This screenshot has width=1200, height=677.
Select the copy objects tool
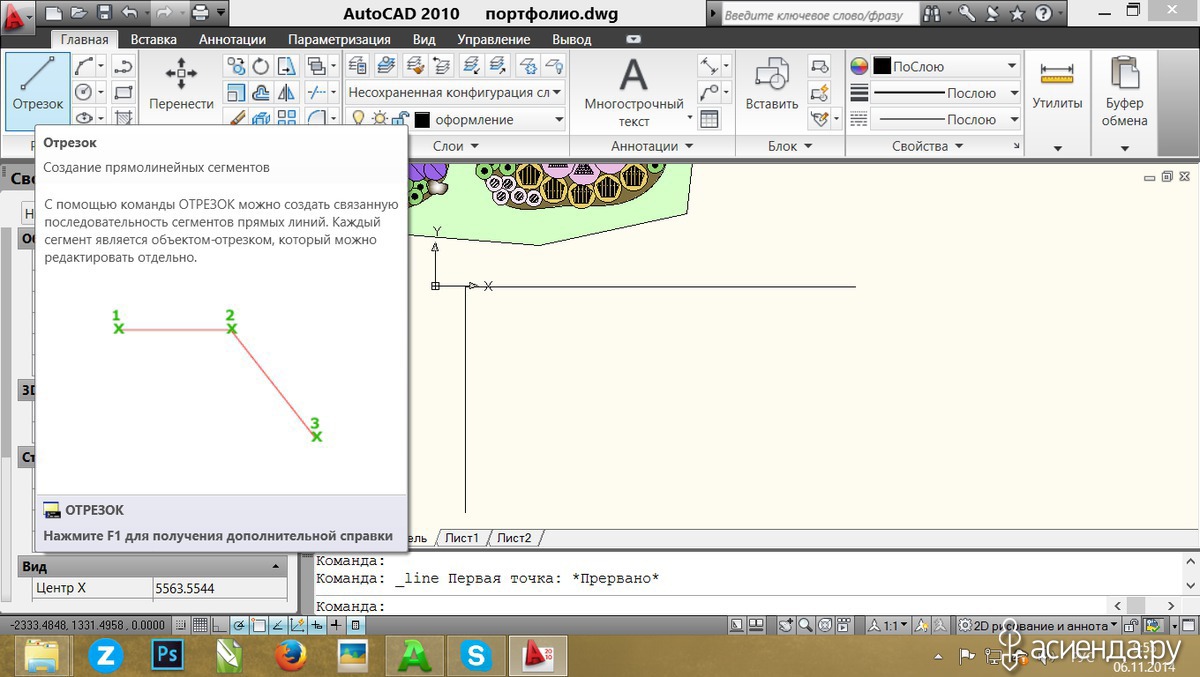[236, 66]
